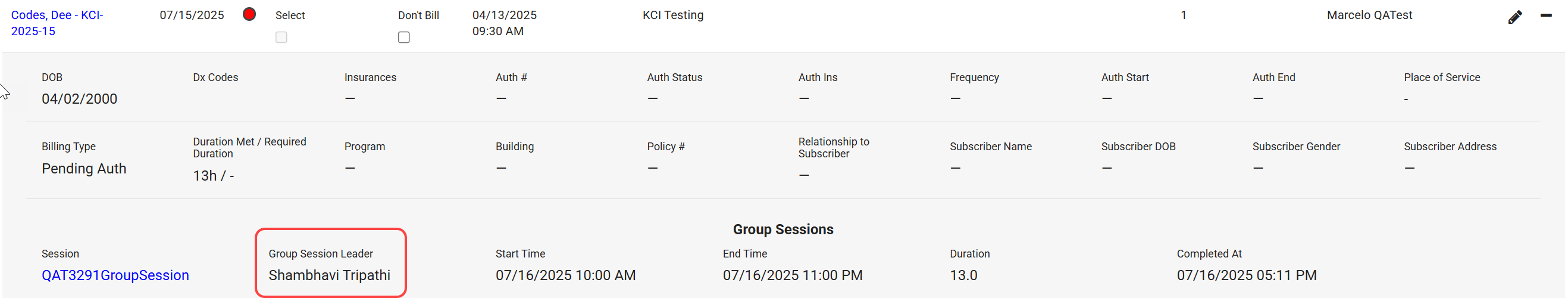Click the Marcelo QATest name
Image resolution: width=1568 pixels, height=298 pixels.
1369,15
